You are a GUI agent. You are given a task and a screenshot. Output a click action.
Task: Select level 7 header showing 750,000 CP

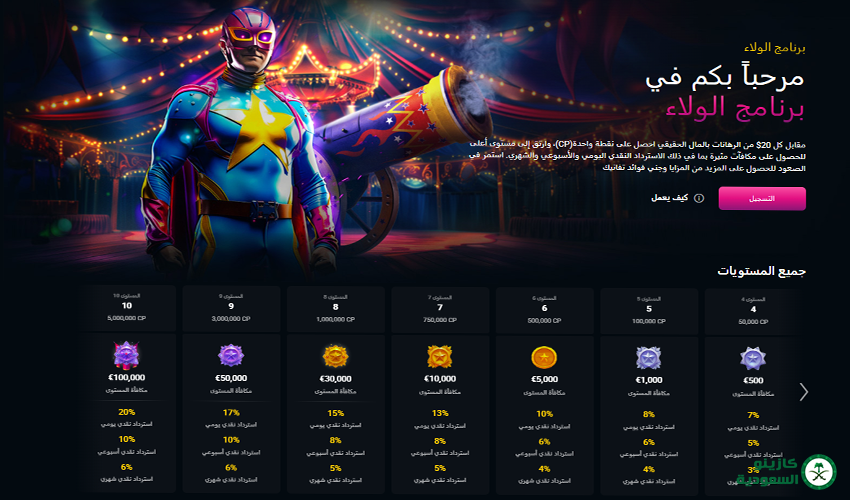coord(440,310)
